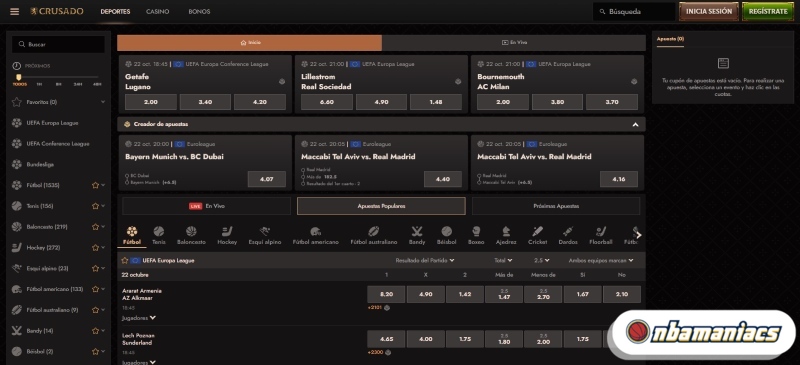Star Fútbol australiano (9) as favorite
Viewport: 800px width, 365px height.
(95, 310)
